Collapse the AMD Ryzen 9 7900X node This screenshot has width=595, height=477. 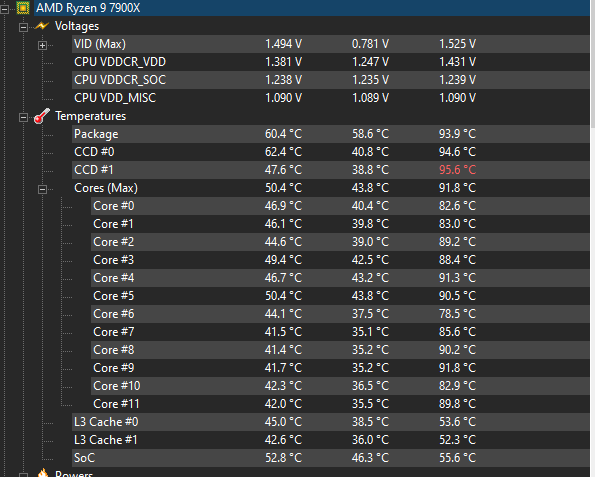coord(5,9)
